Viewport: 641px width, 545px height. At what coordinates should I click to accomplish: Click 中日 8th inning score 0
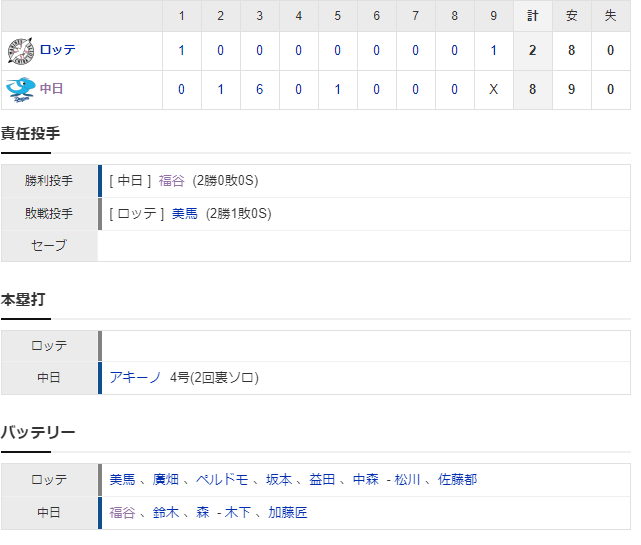(x=455, y=90)
